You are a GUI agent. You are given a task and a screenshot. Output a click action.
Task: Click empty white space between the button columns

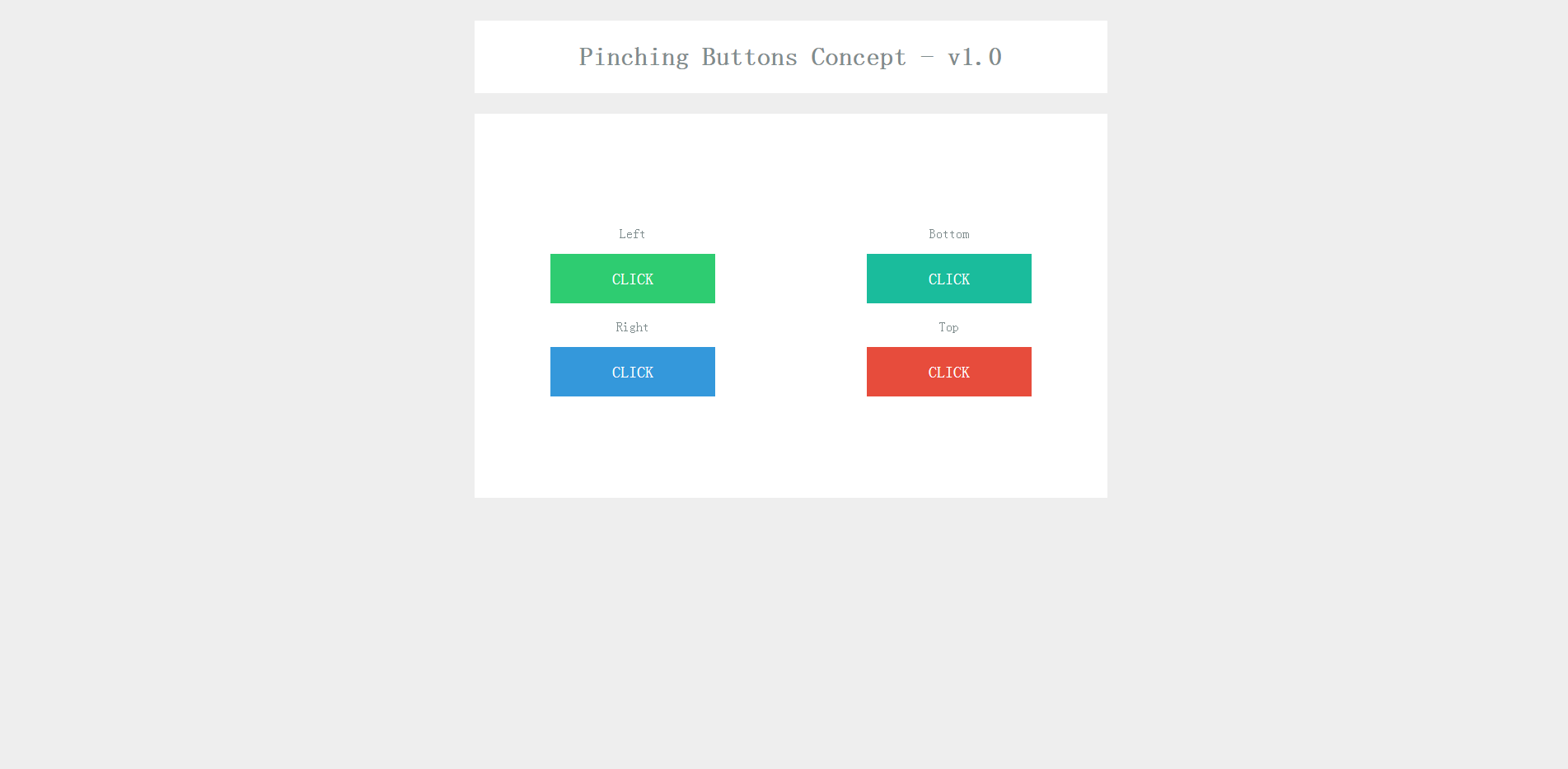point(791,326)
